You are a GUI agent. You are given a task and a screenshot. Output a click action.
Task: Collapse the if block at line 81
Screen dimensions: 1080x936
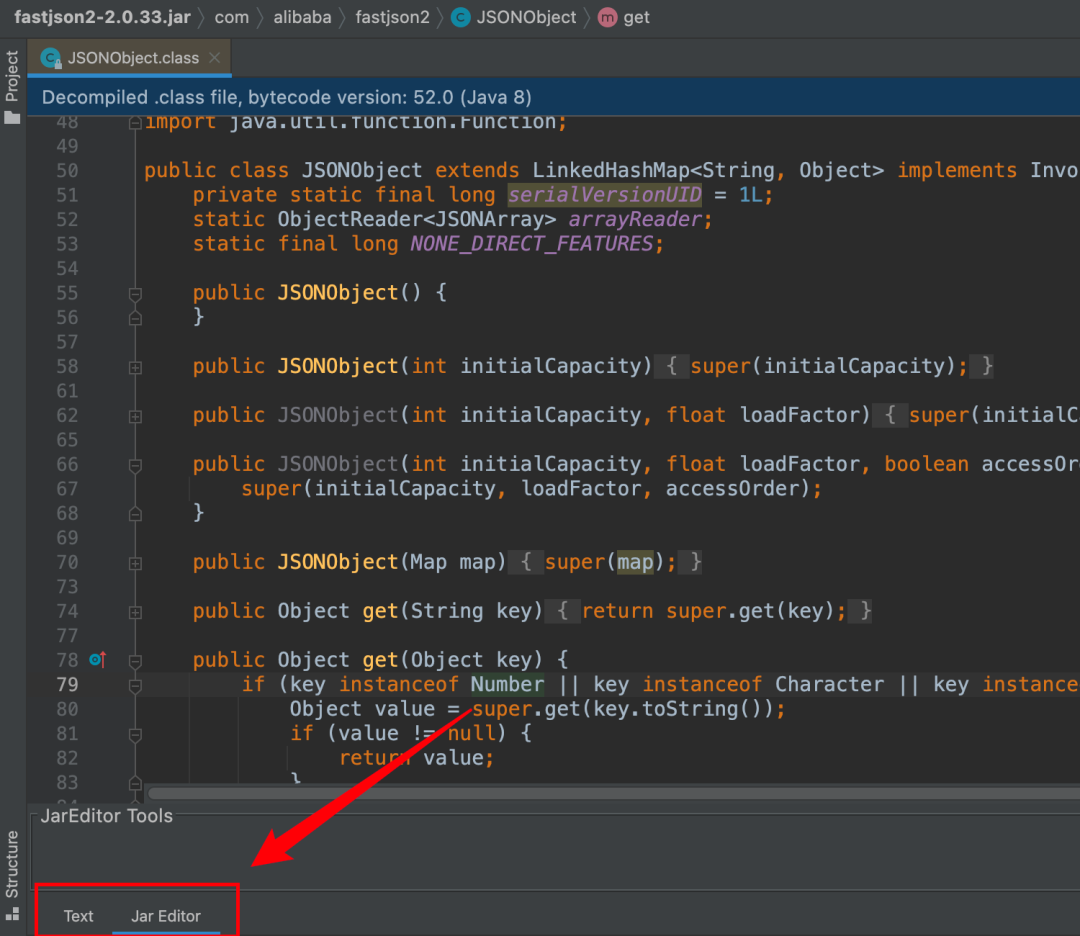coord(136,735)
